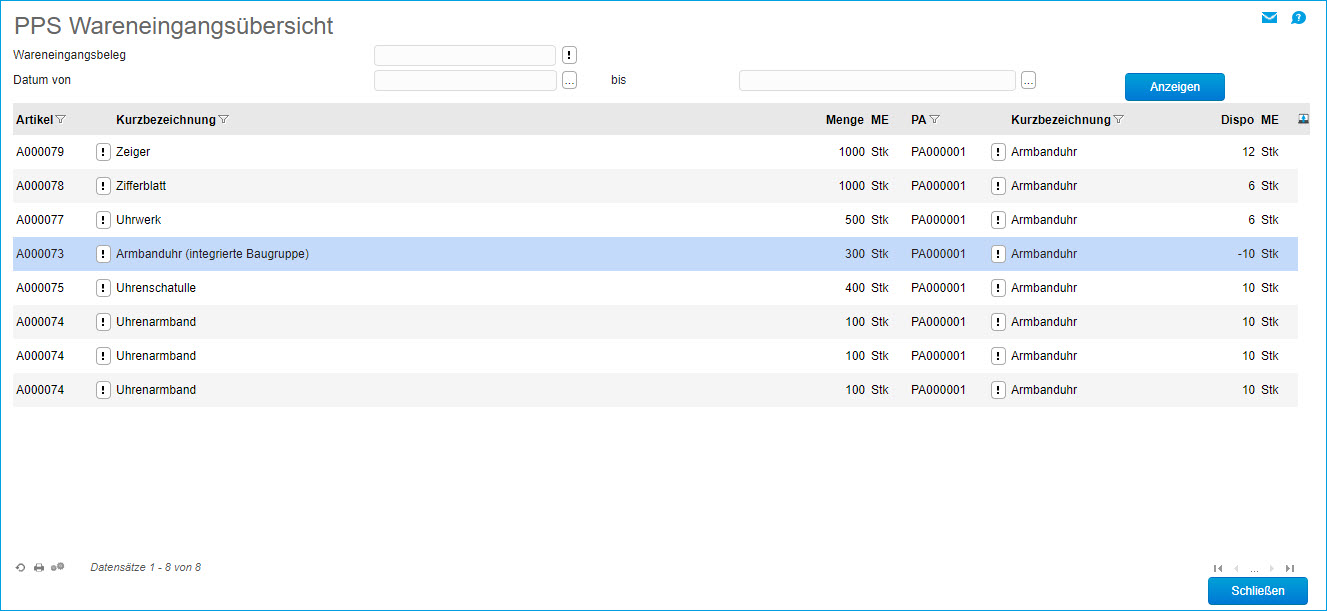The height and width of the screenshot is (611, 1327).
Task: Open the help speech bubble icon
Action: [x=1298, y=17]
